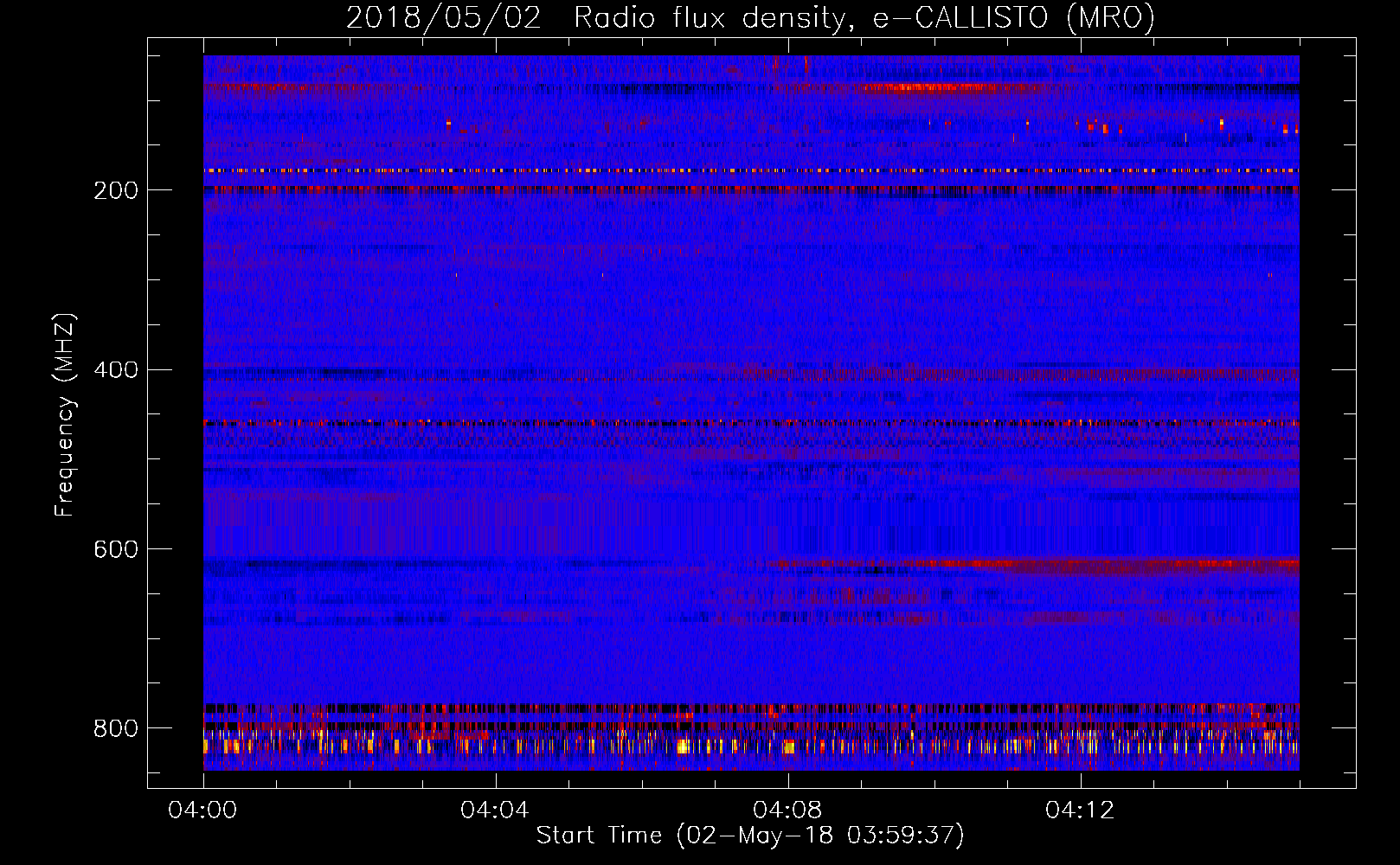Click the spectrogram image area
The image size is (1400, 865).
pos(751,413)
